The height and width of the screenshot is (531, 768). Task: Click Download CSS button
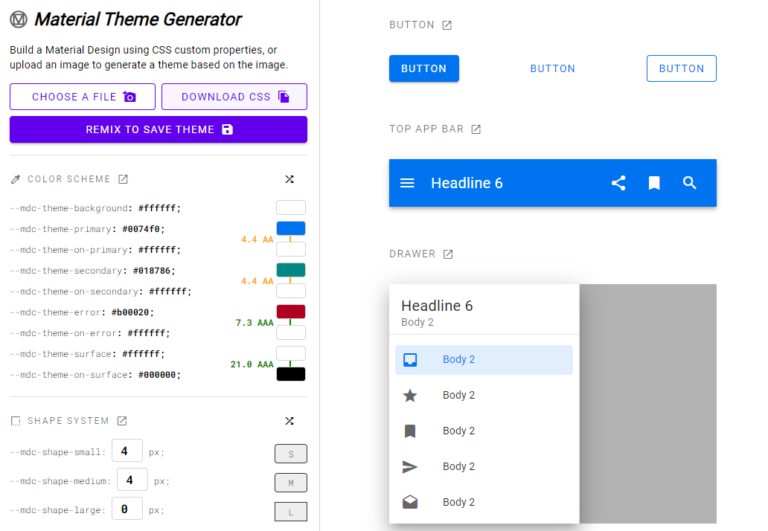(x=234, y=97)
